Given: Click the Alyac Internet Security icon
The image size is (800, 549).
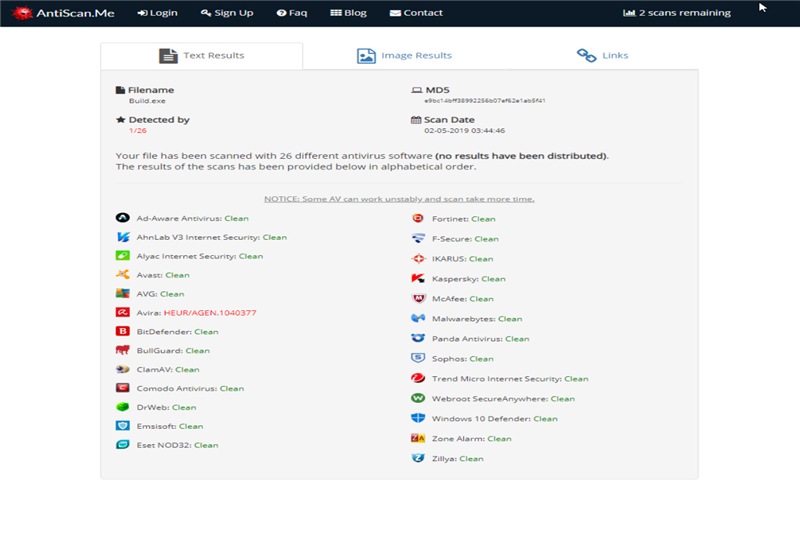Looking at the screenshot, I should click(x=122, y=256).
